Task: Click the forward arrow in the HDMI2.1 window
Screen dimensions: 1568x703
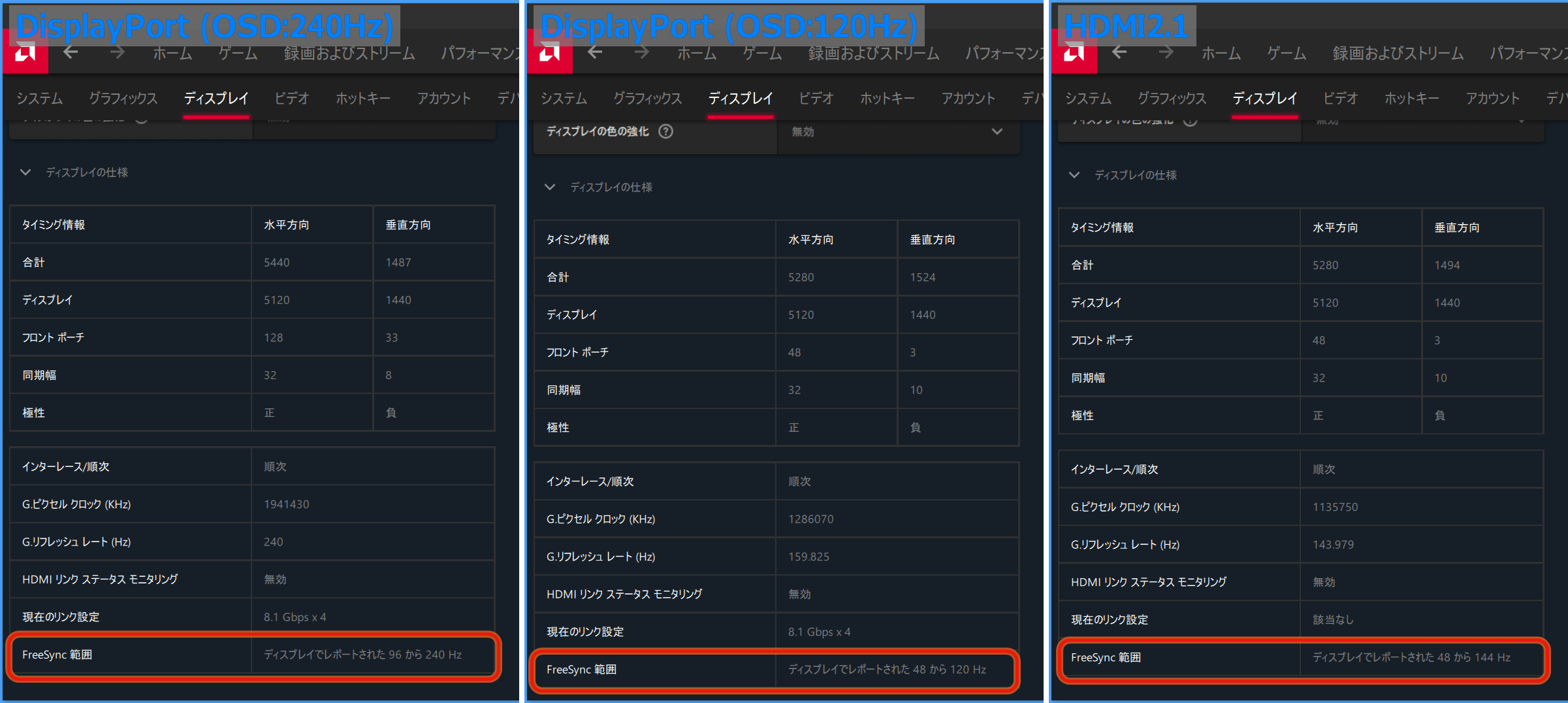Action: [1166, 53]
